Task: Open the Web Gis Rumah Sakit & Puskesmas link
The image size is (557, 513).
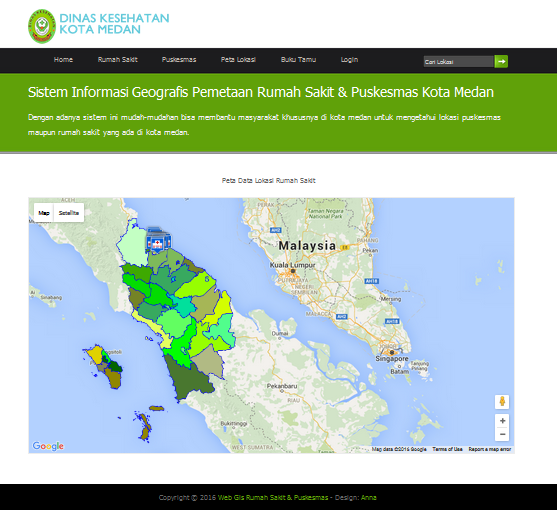Action: coord(273,497)
